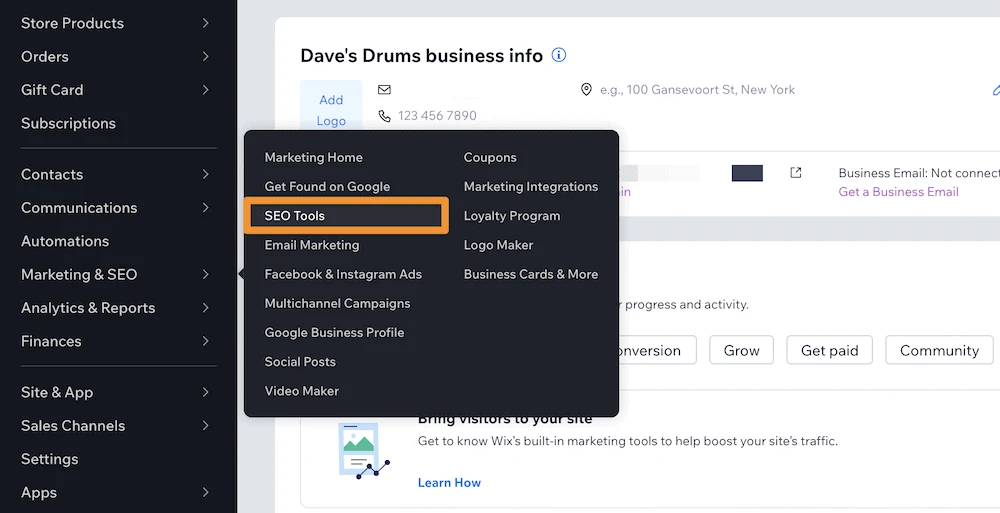The image size is (1000, 513).
Task: Click the Learn How link
Action: tap(449, 483)
